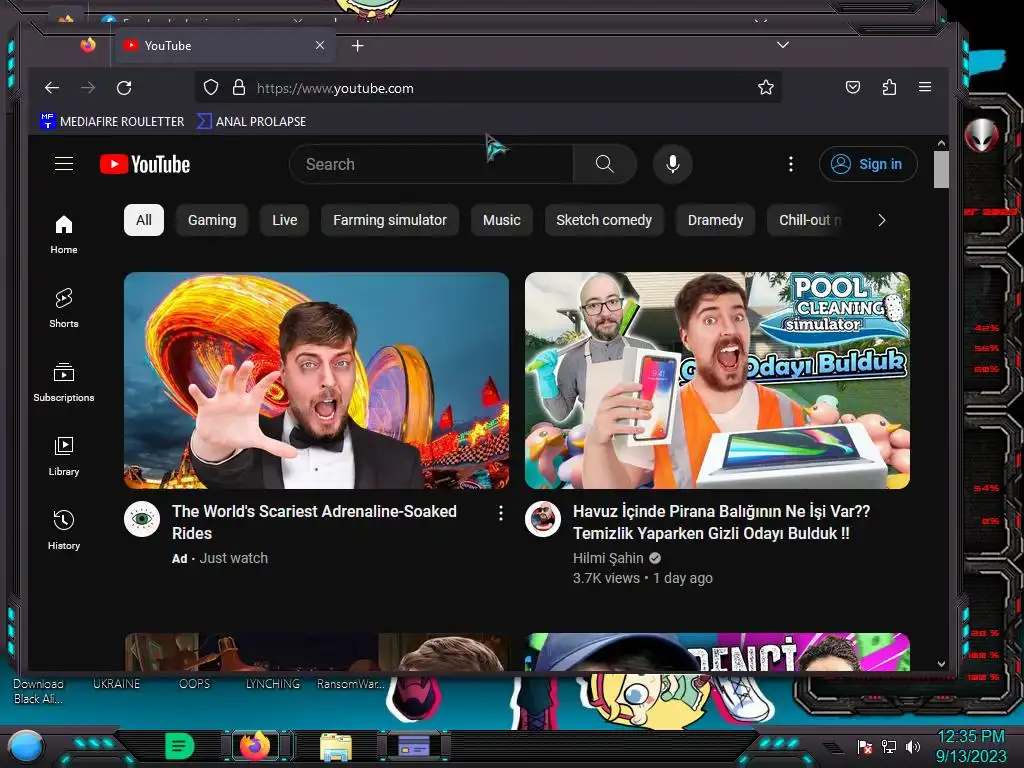Open the Hilmi Şahin channel name

(608, 558)
